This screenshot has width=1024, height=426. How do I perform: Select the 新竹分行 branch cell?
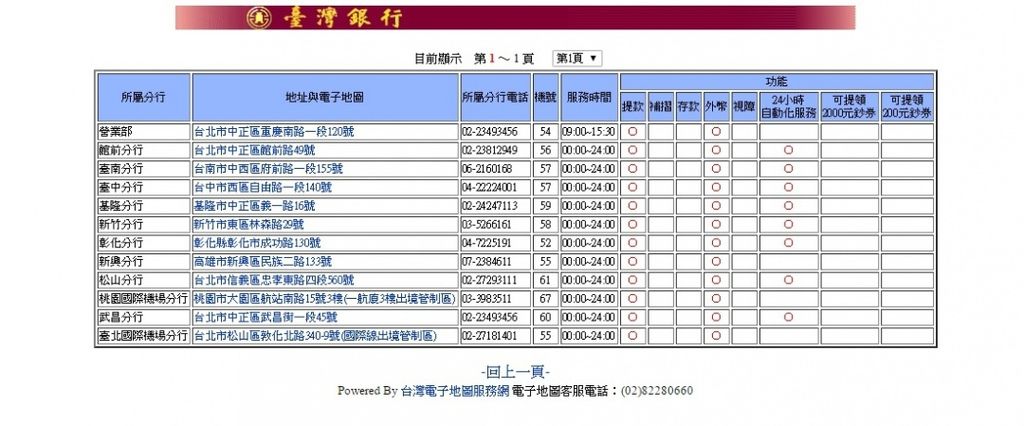144,224
